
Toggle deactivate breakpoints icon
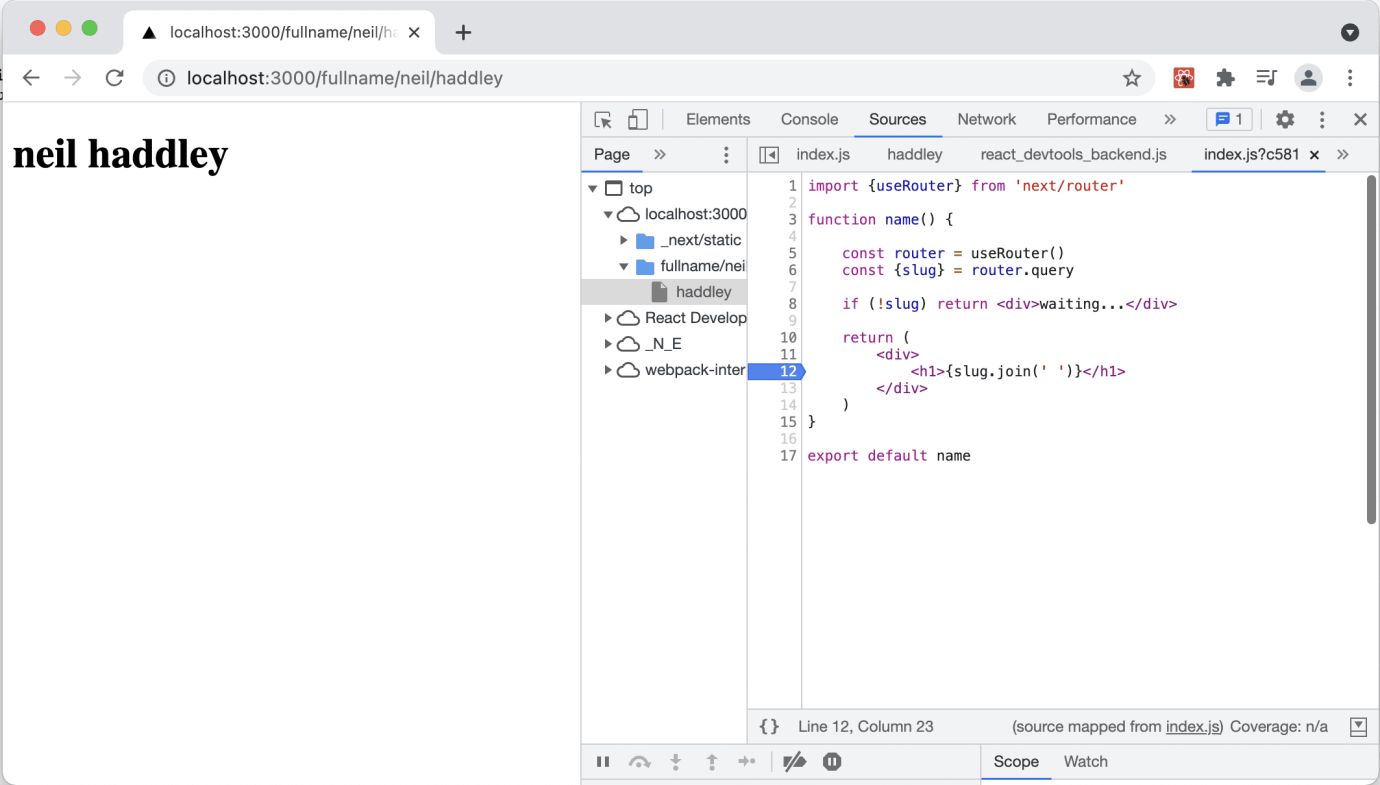coord(794,762)
